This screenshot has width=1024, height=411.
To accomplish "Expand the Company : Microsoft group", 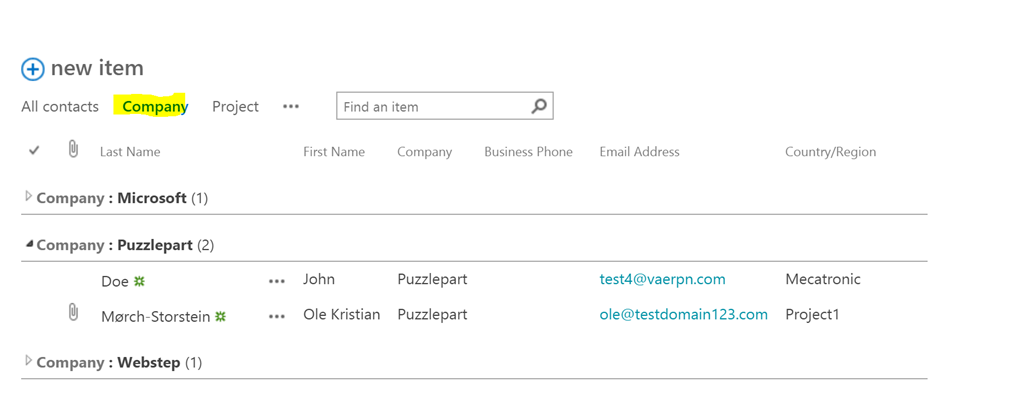I will pos(28,197).
